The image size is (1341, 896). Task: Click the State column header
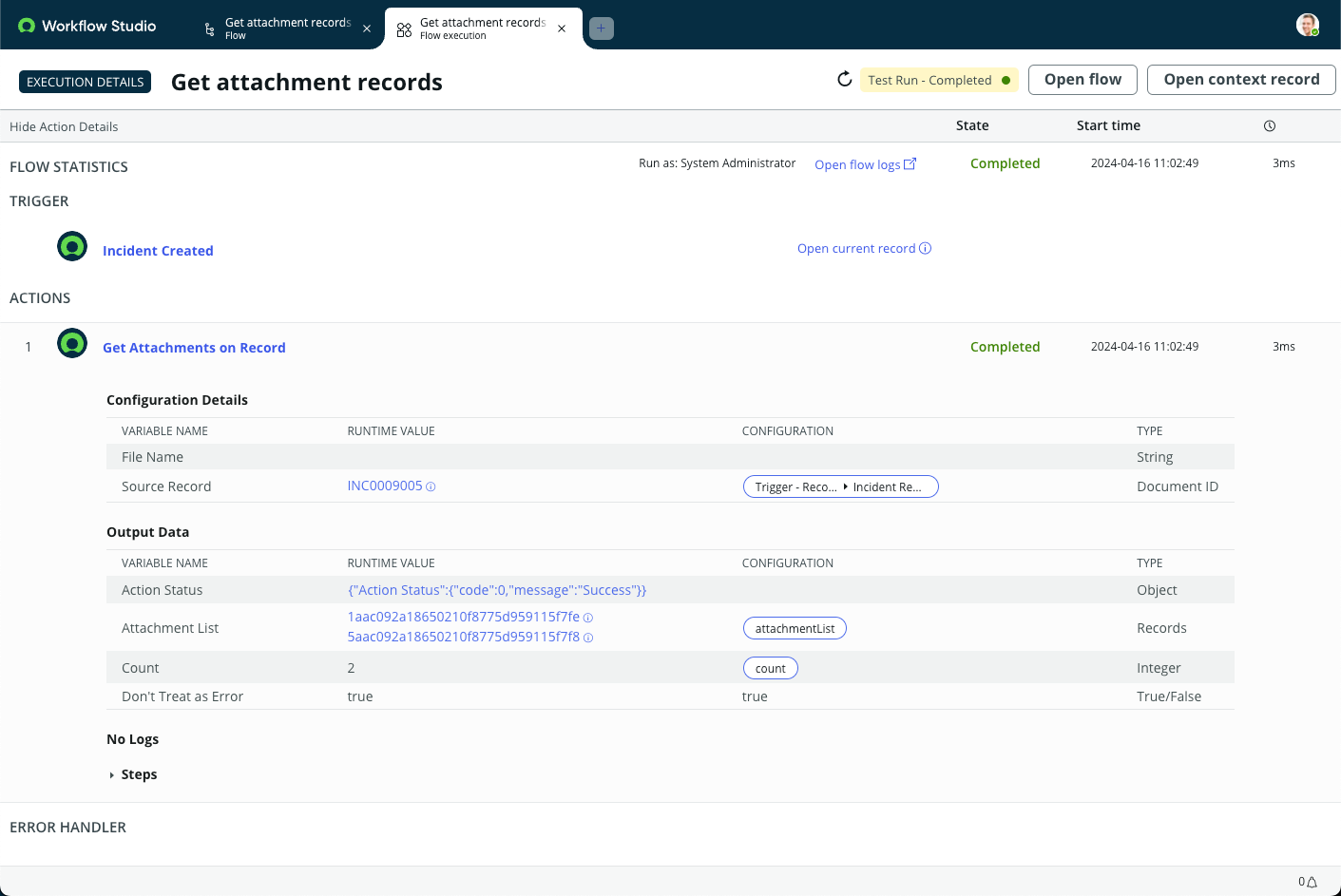click(972, 125)
